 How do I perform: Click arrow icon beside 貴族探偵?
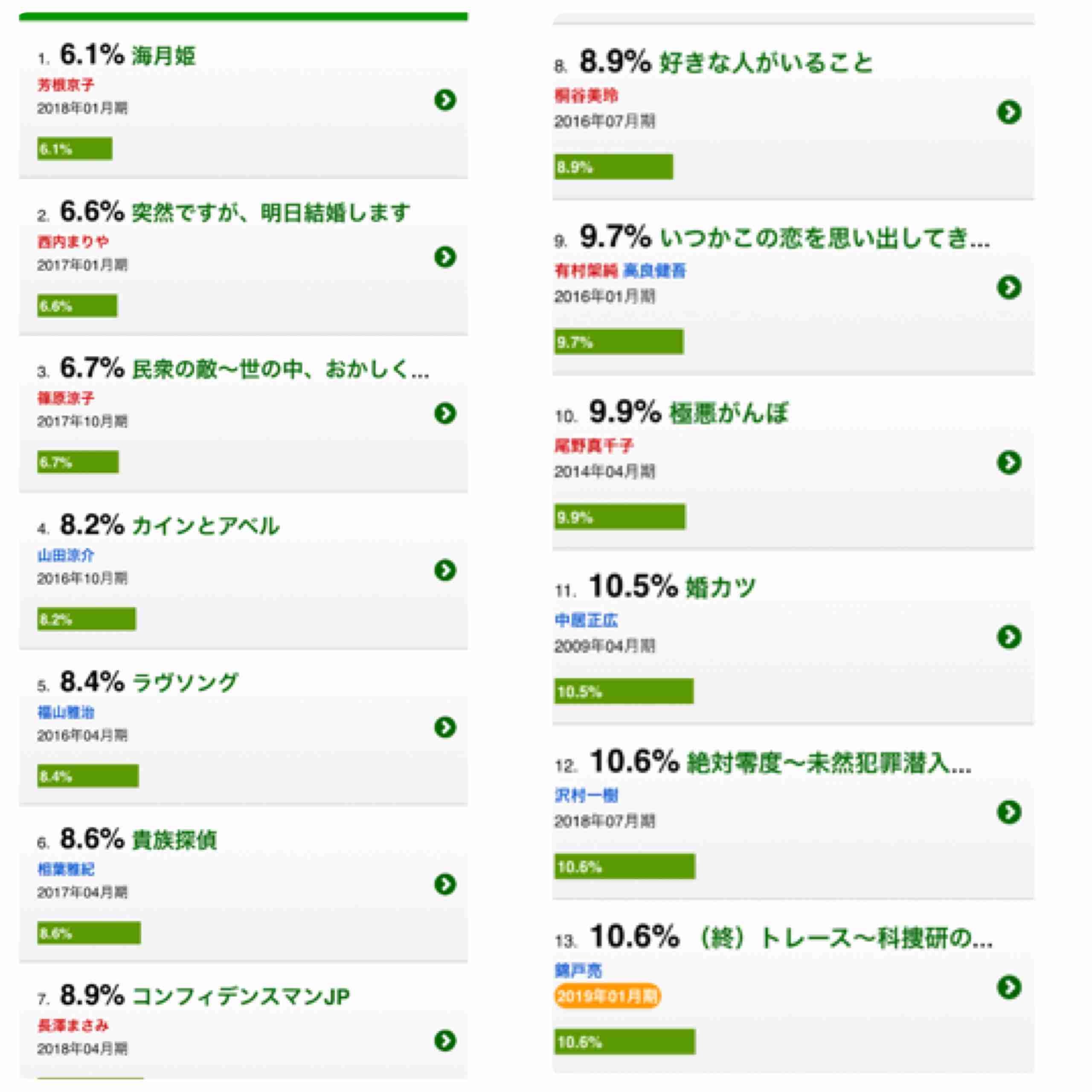point(445,884)
